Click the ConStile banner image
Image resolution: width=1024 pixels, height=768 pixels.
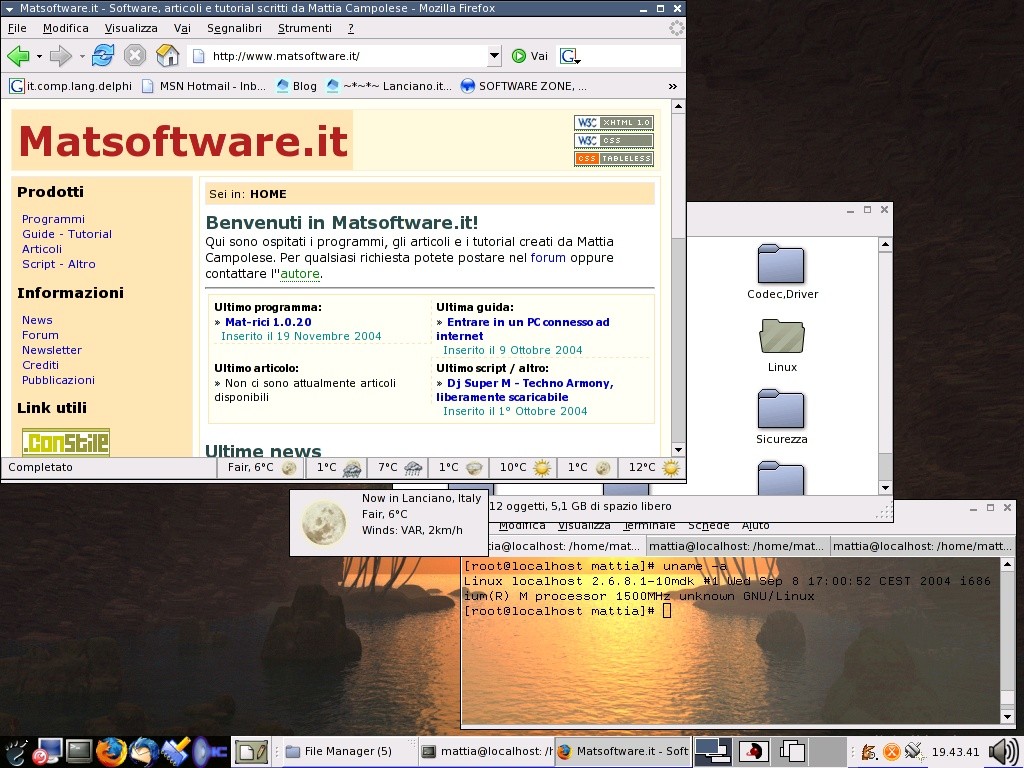65,442
